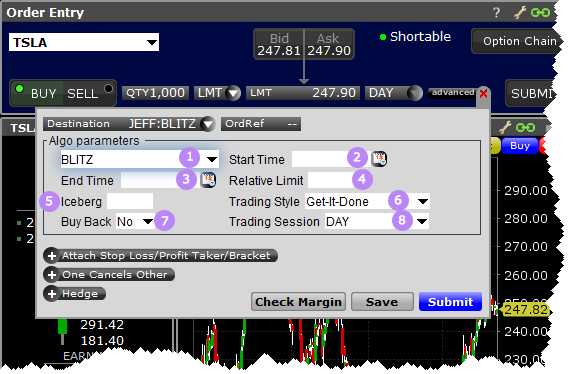The height and width of the screenshot is (374, 570).
Task: Click the green chain link icon in Order Entry
Action: [x=540, y=13]
